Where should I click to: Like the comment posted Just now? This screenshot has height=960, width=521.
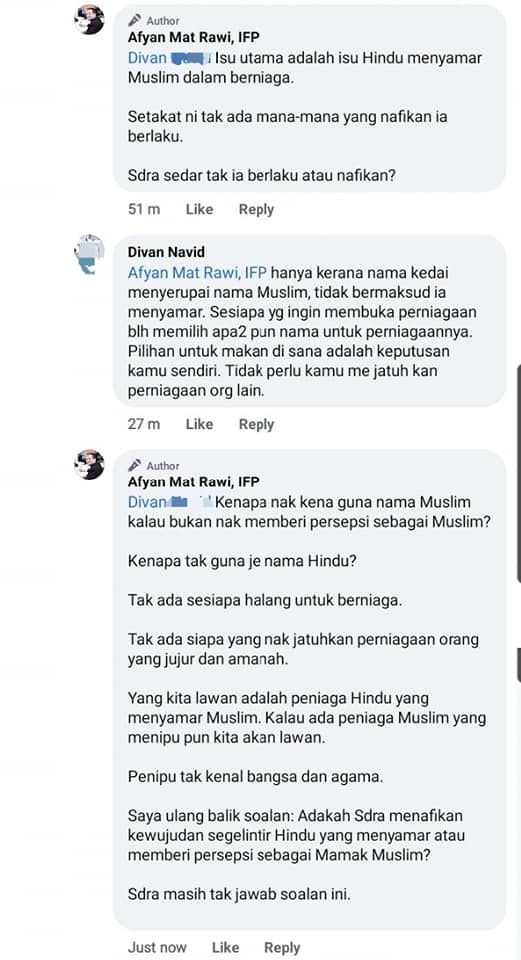(225, 947)
